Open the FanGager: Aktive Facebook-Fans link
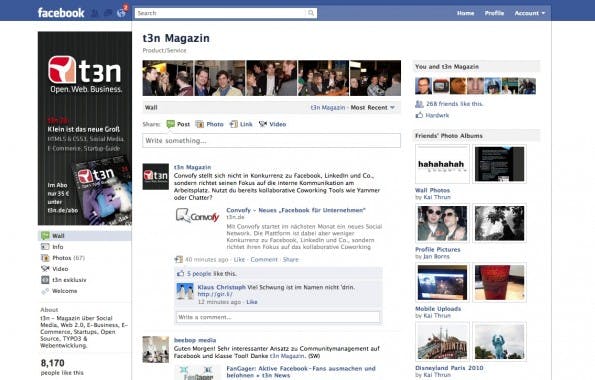This screenshot has width=595, height=380. coord(301,372)
